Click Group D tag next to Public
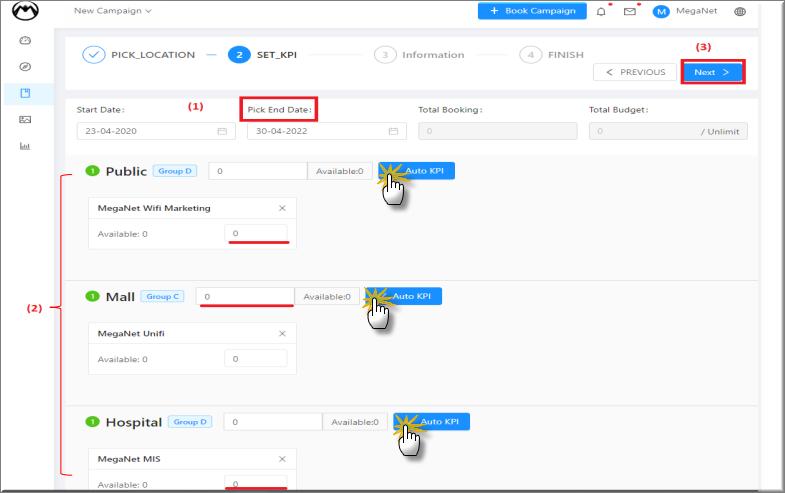 pyautogui.click(x=175, y=171)
